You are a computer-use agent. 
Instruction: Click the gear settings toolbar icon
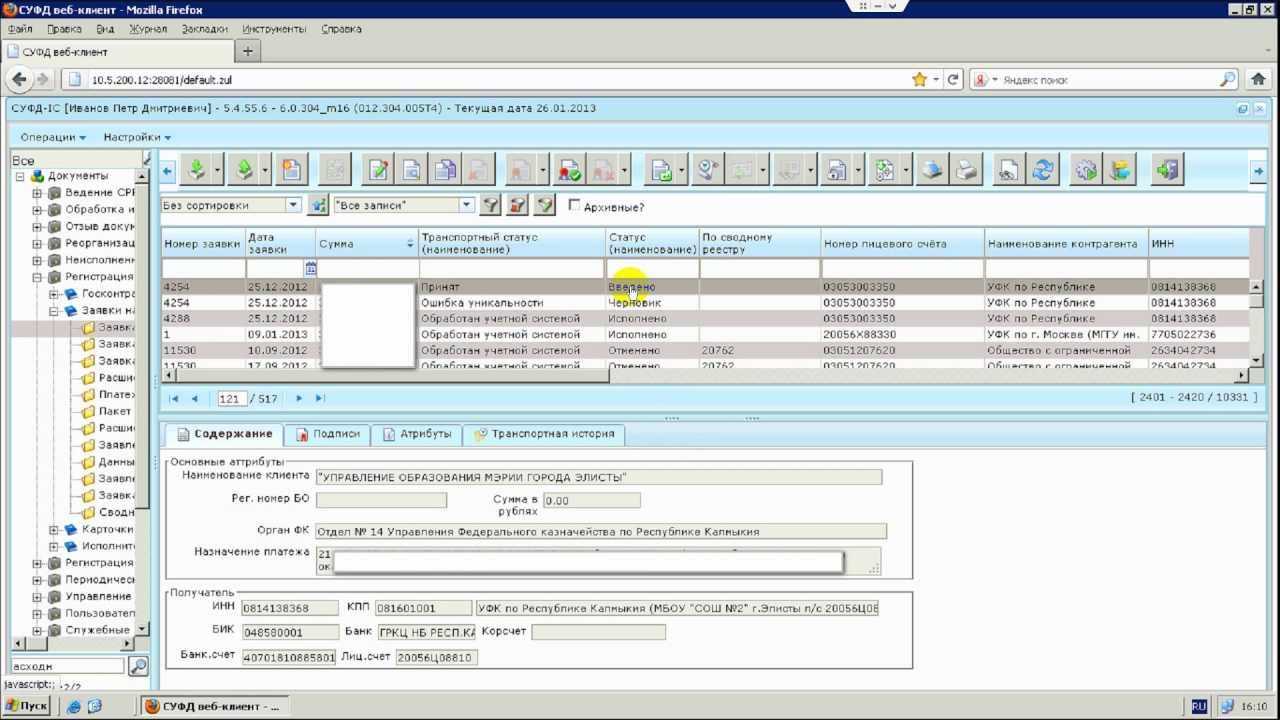[x=1087, y=170]
